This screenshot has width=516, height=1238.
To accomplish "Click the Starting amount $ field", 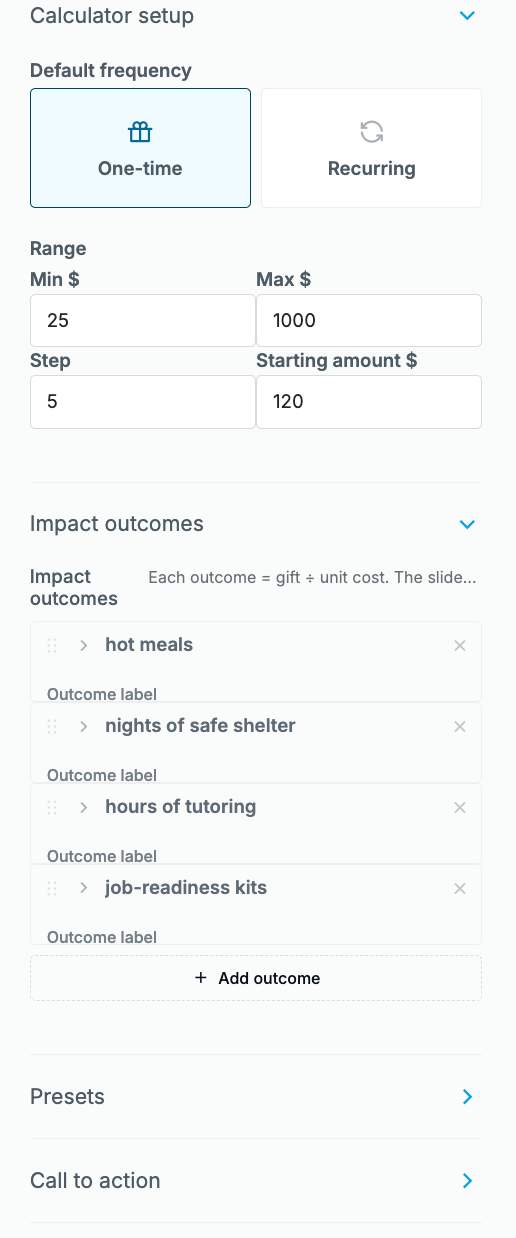I will pos(369,401).
